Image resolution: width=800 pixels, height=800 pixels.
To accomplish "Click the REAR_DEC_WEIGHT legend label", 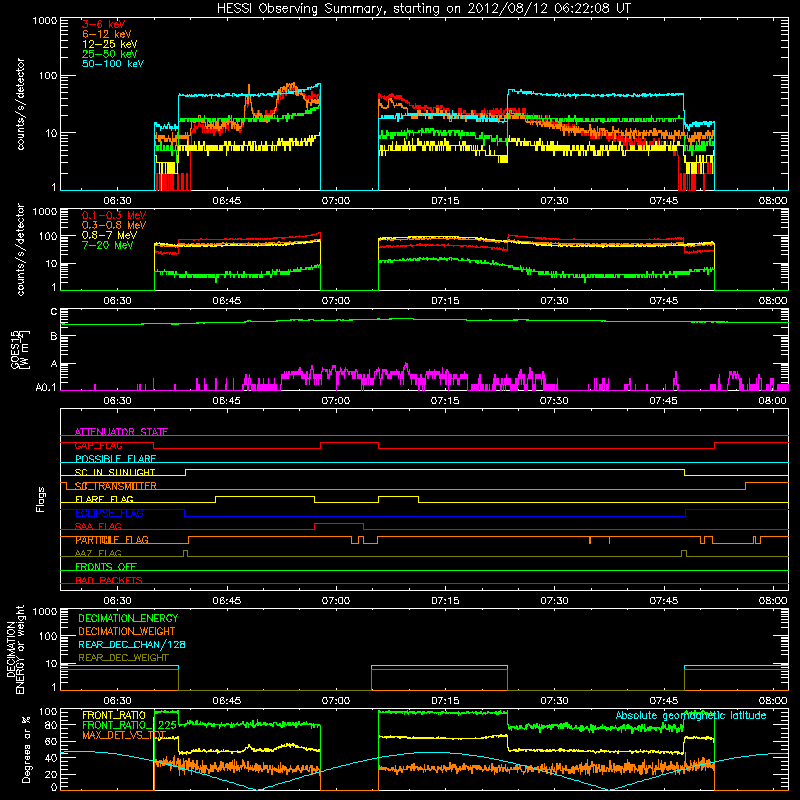I will coord(123,658).
